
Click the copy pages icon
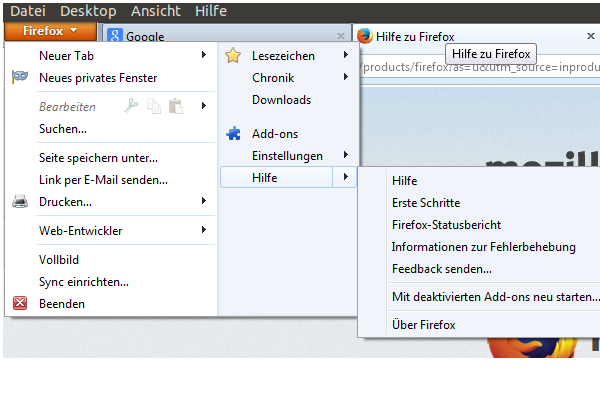154,106
